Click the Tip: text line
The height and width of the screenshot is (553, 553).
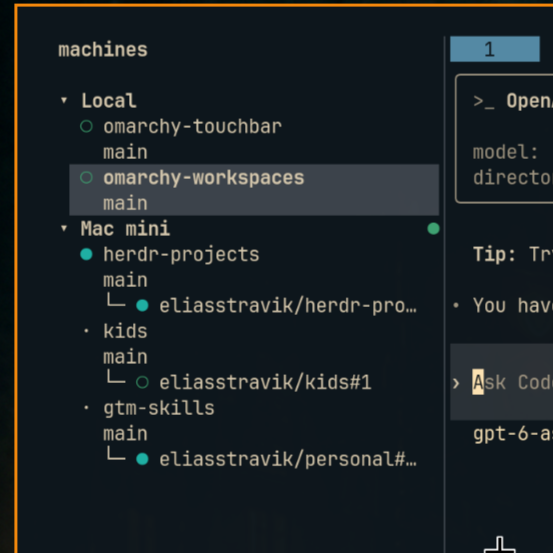[x=513, y=254]
